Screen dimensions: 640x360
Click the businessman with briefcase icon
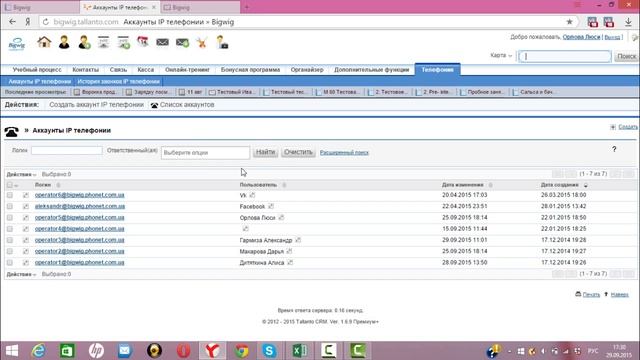[222, 42]
